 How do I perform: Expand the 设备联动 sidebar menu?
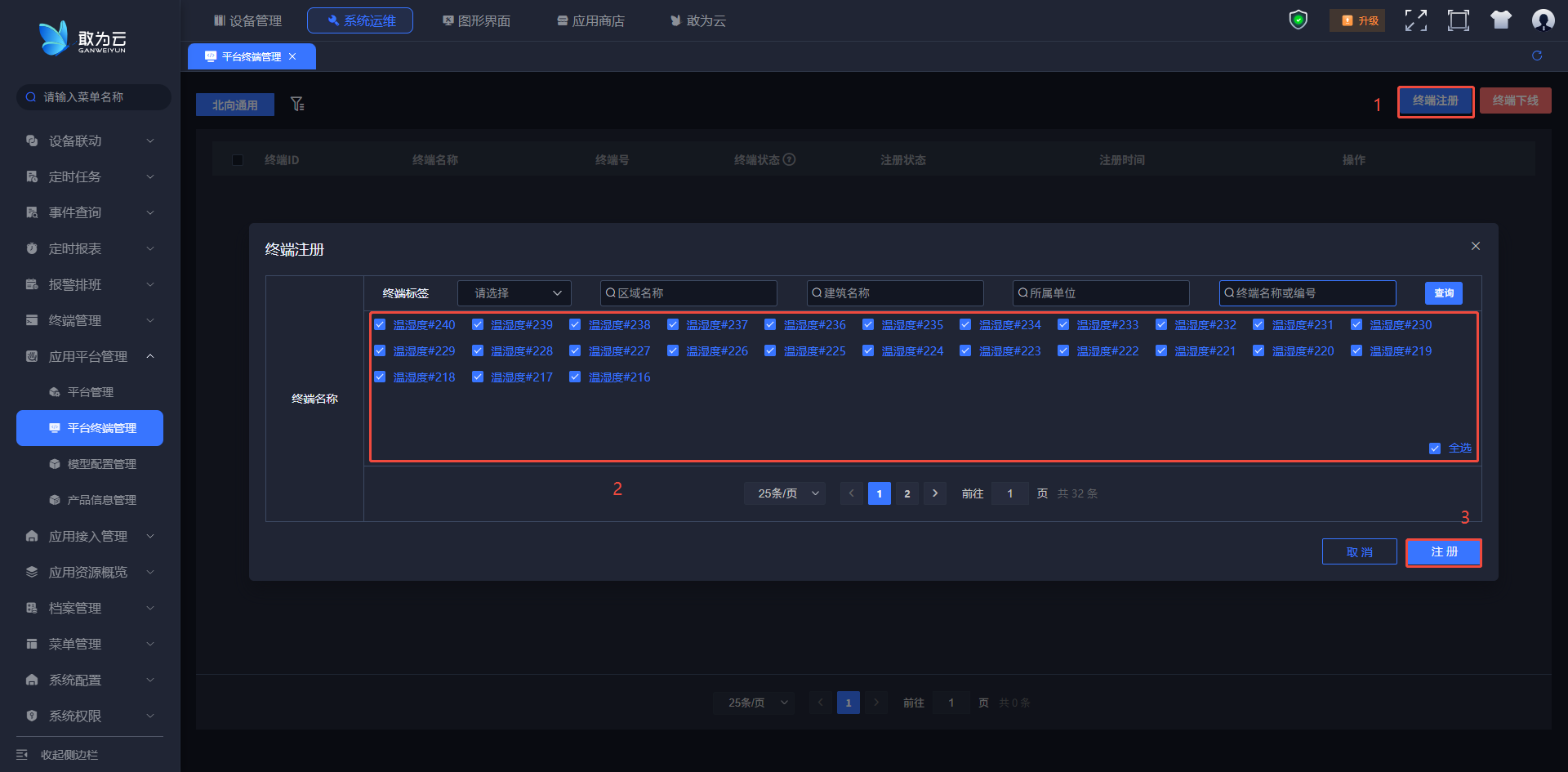pyautogui.click(x=88, y=141)
